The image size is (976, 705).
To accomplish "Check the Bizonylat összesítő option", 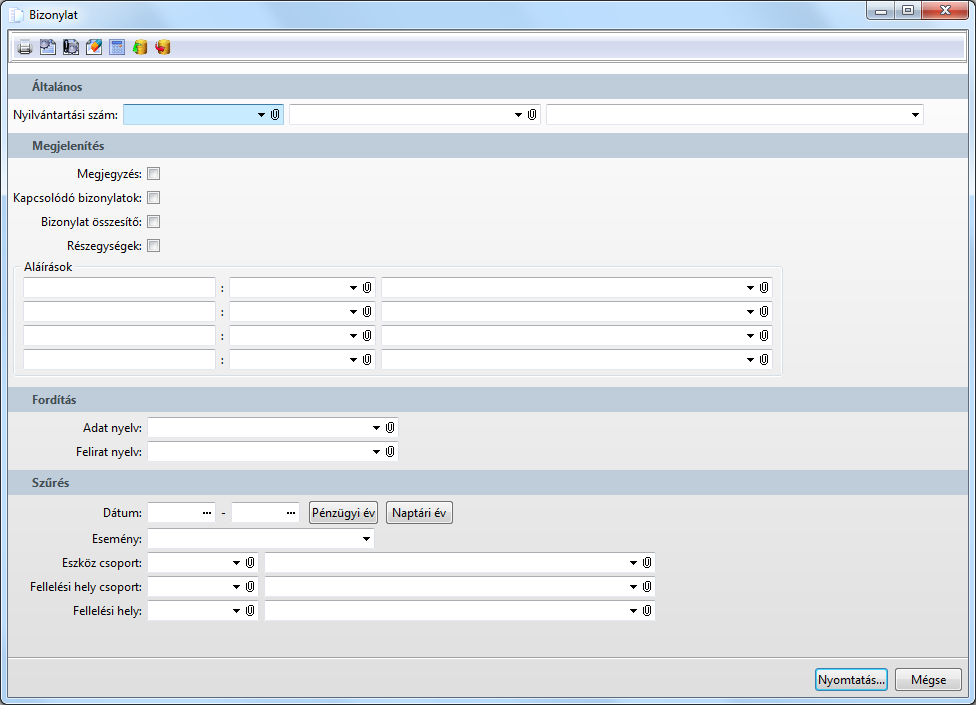I will [154, 222].
